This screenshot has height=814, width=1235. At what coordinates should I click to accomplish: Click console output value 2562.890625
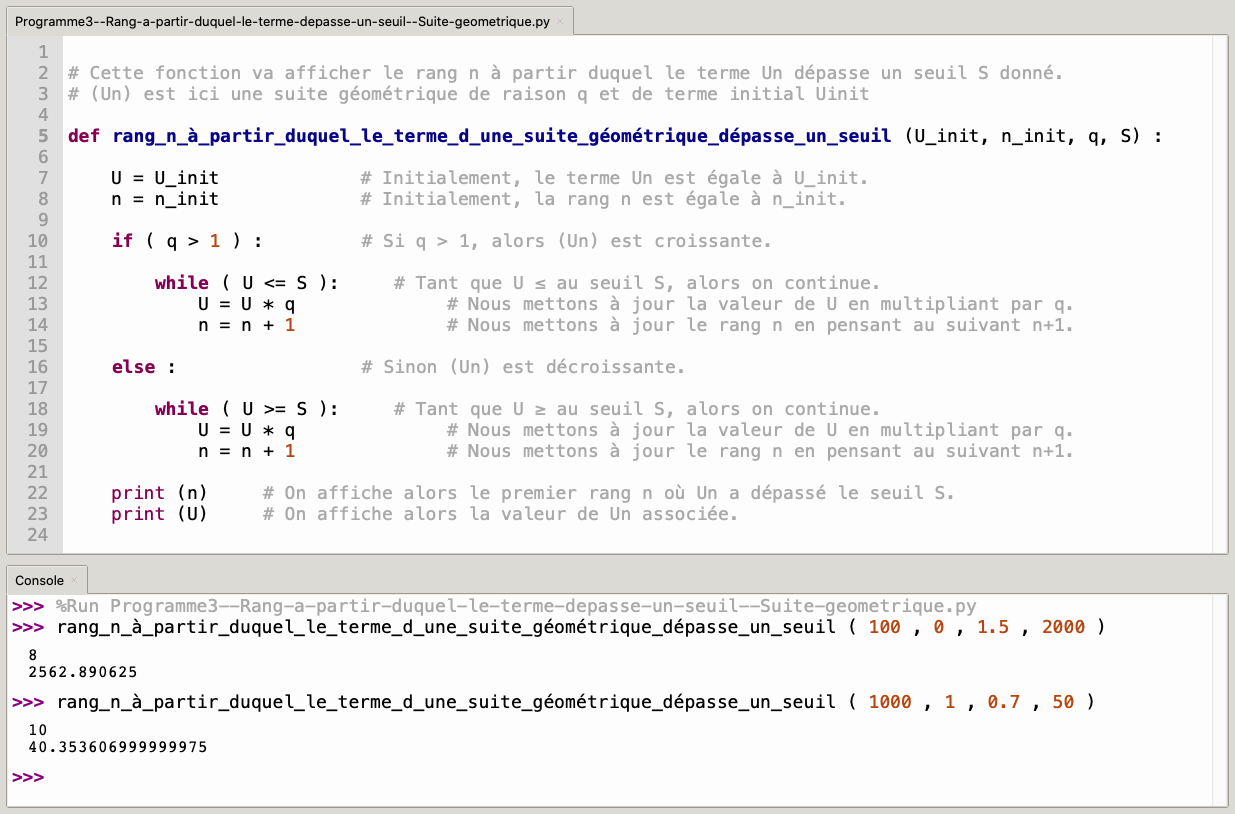[x=84, y=671]
